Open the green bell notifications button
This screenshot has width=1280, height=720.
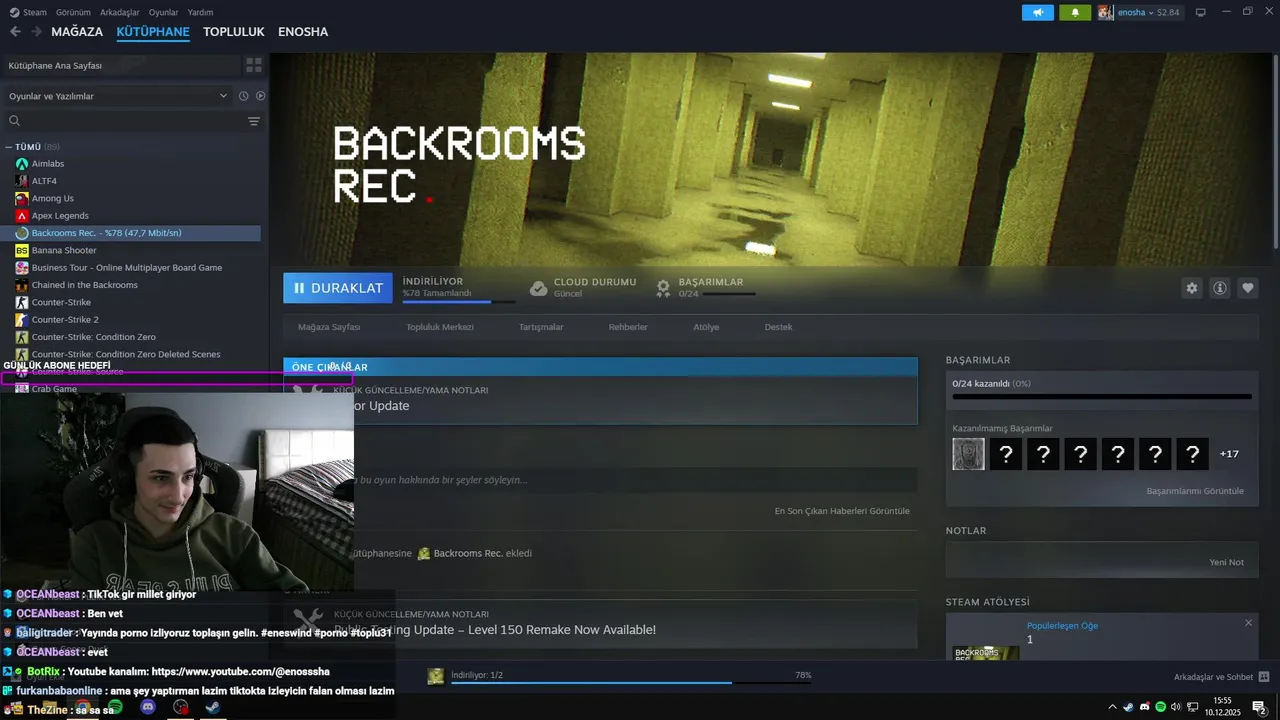click(x=1075, y=12)
